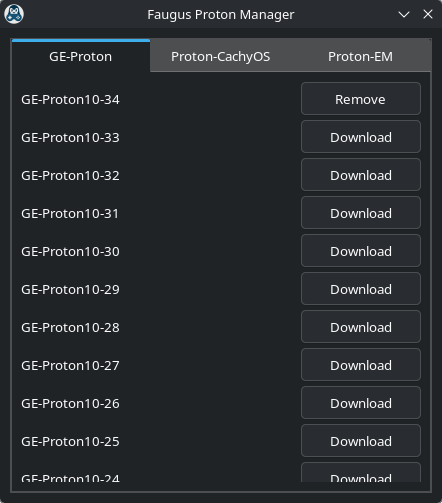
Task: Download GE-Proton10-25
Action: click(361, 441)
